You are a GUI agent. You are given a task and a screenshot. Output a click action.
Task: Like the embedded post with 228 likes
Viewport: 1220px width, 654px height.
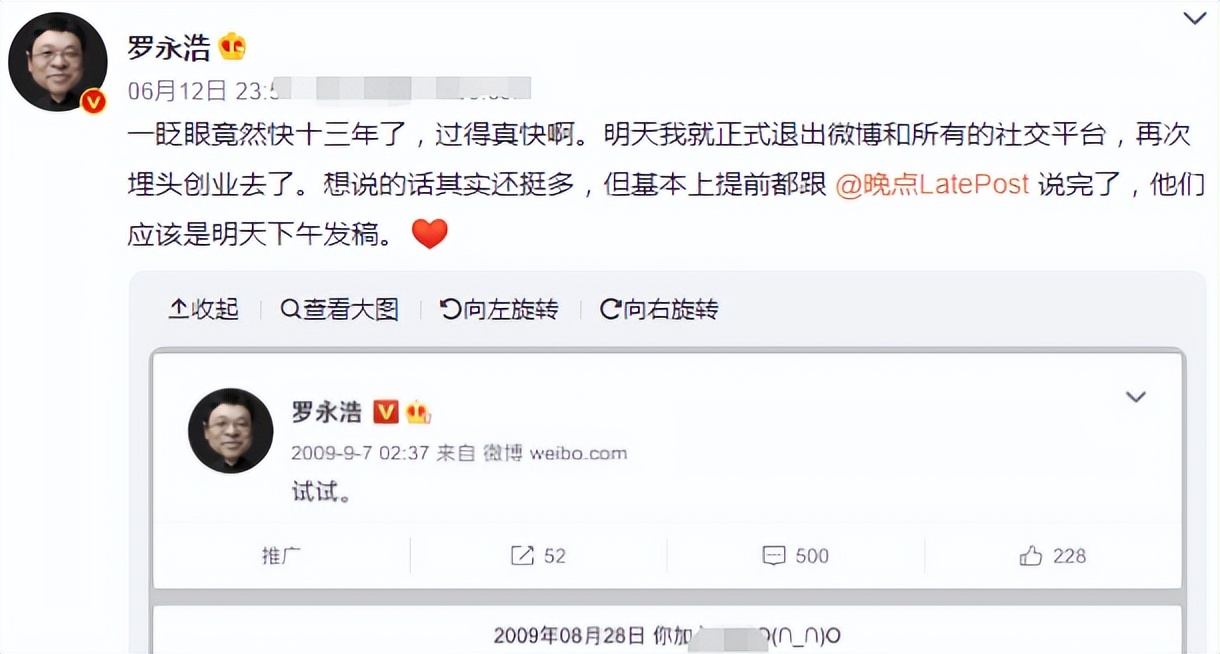tap(1053, 556)
